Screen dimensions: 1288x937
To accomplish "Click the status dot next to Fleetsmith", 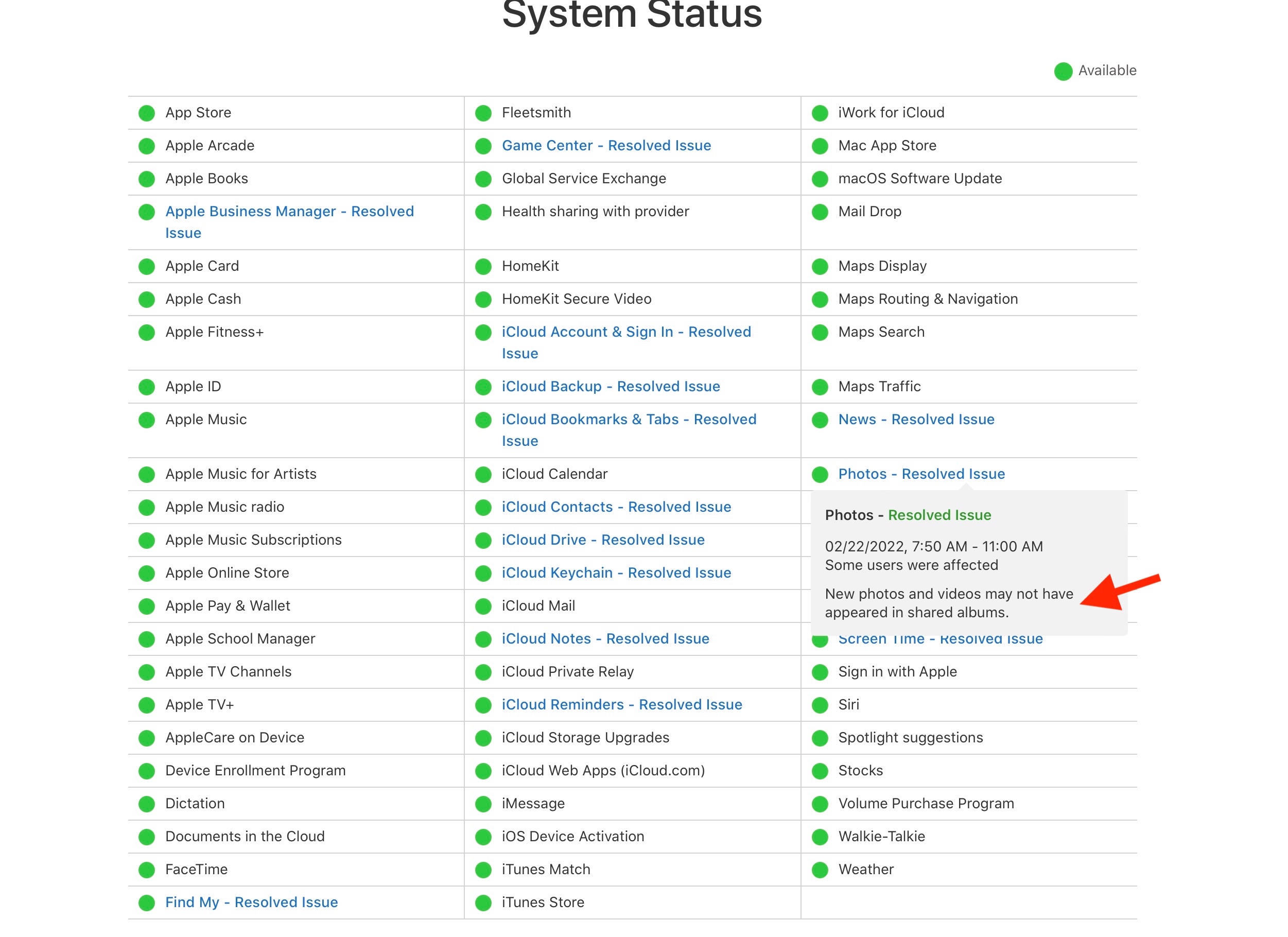I will click(x=483, y=113).
